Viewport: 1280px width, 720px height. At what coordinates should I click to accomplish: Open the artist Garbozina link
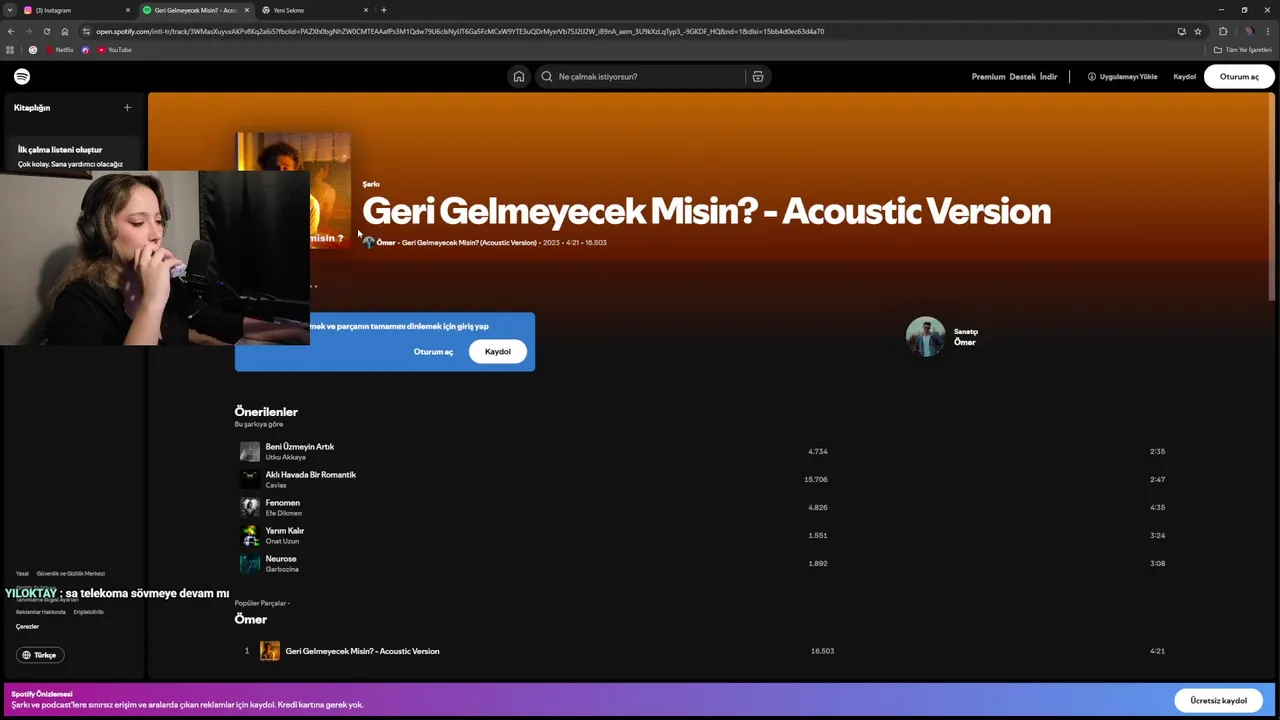point(282,569)
